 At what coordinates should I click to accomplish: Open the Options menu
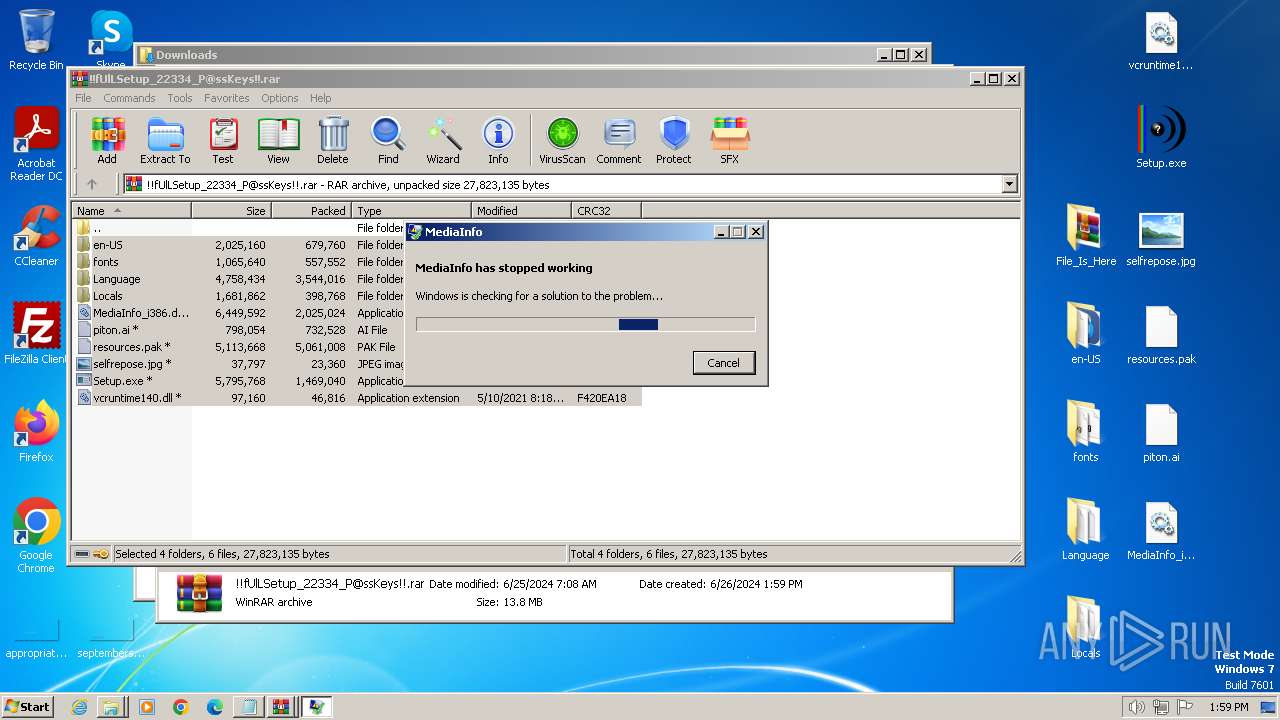280,98
